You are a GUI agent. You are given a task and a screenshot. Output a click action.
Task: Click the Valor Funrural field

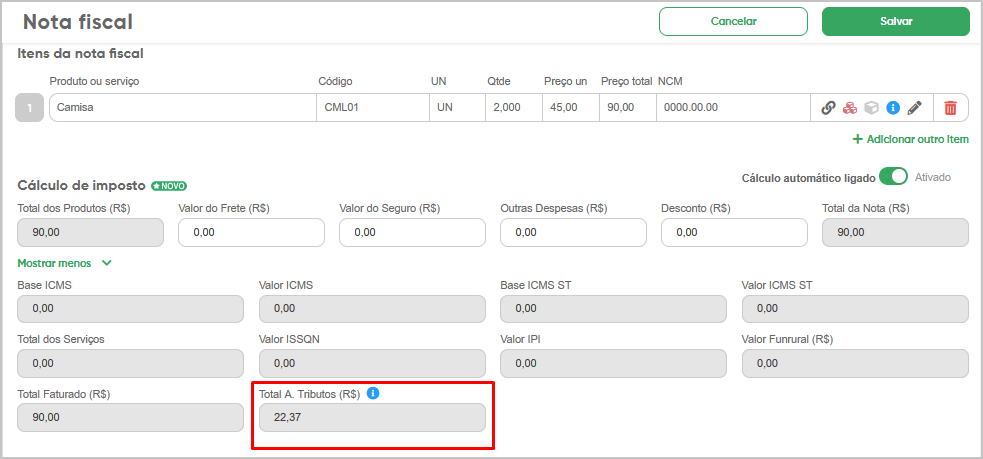pyautogui.click(x=855, y=364)
